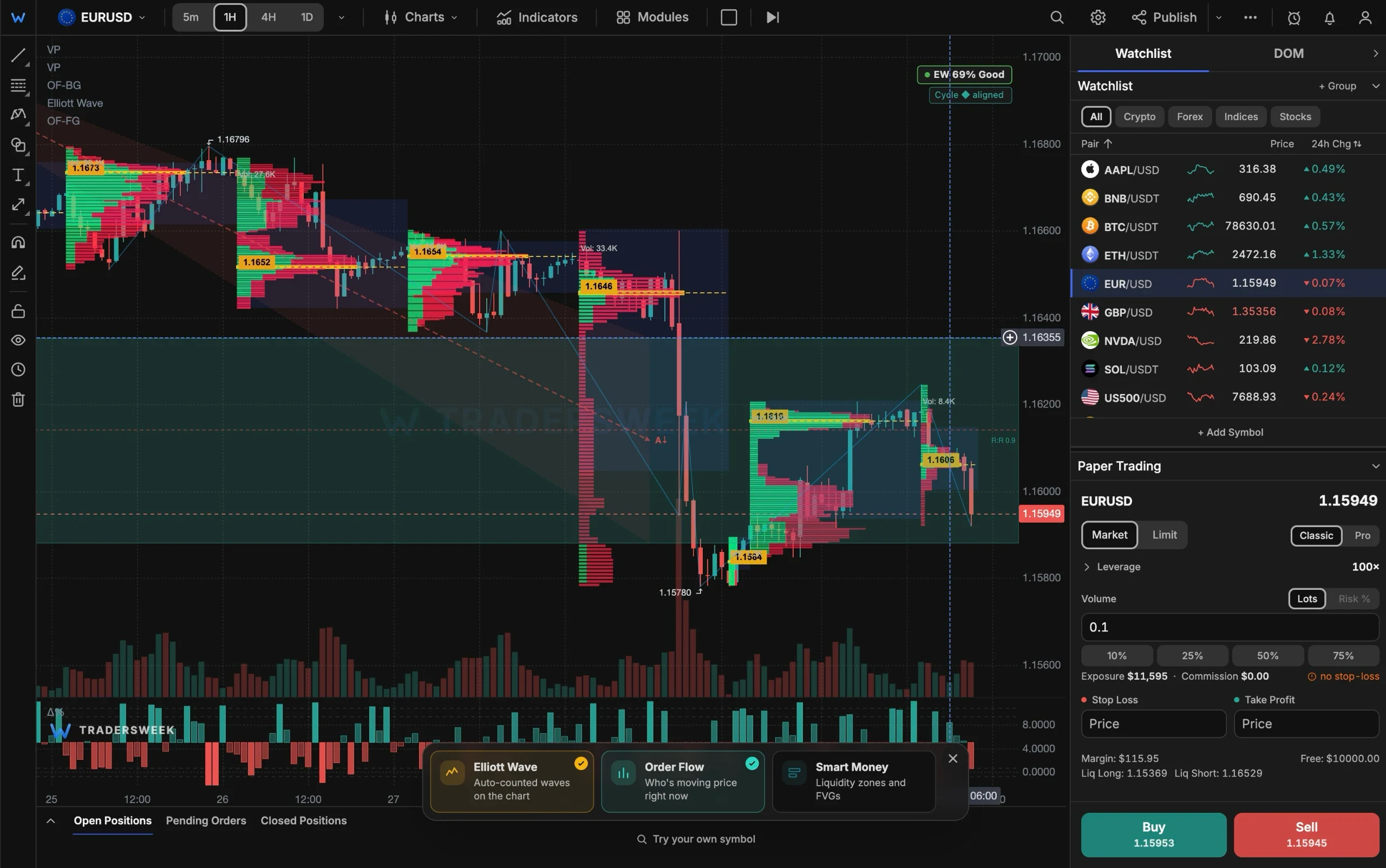This screenshot has width=1386, height=868.
Task: Toggle the Order Flow module checkmark
Action: point(752,763)
